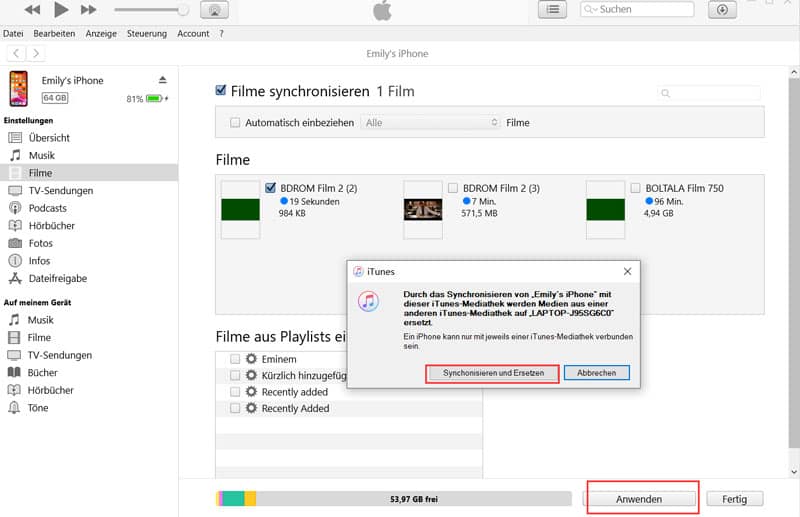Click the scrollbar down arrow

tap(794, 472)
